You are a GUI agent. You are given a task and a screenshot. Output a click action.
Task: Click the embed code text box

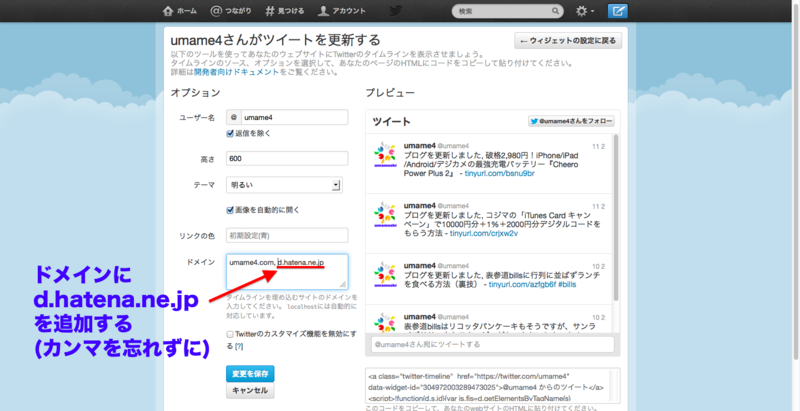click(x=493, y=386)
